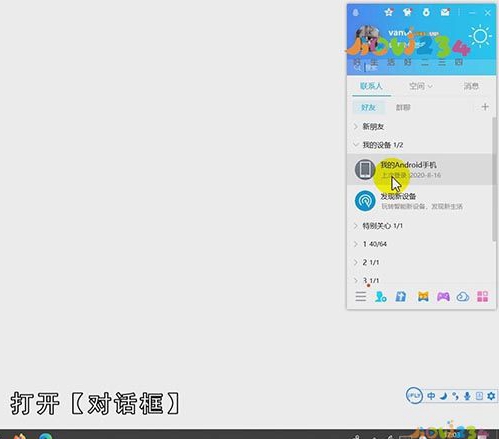The image size is (499, 439).
Task: Click the QQ penguin logo icon
Action: coord(356,13)
